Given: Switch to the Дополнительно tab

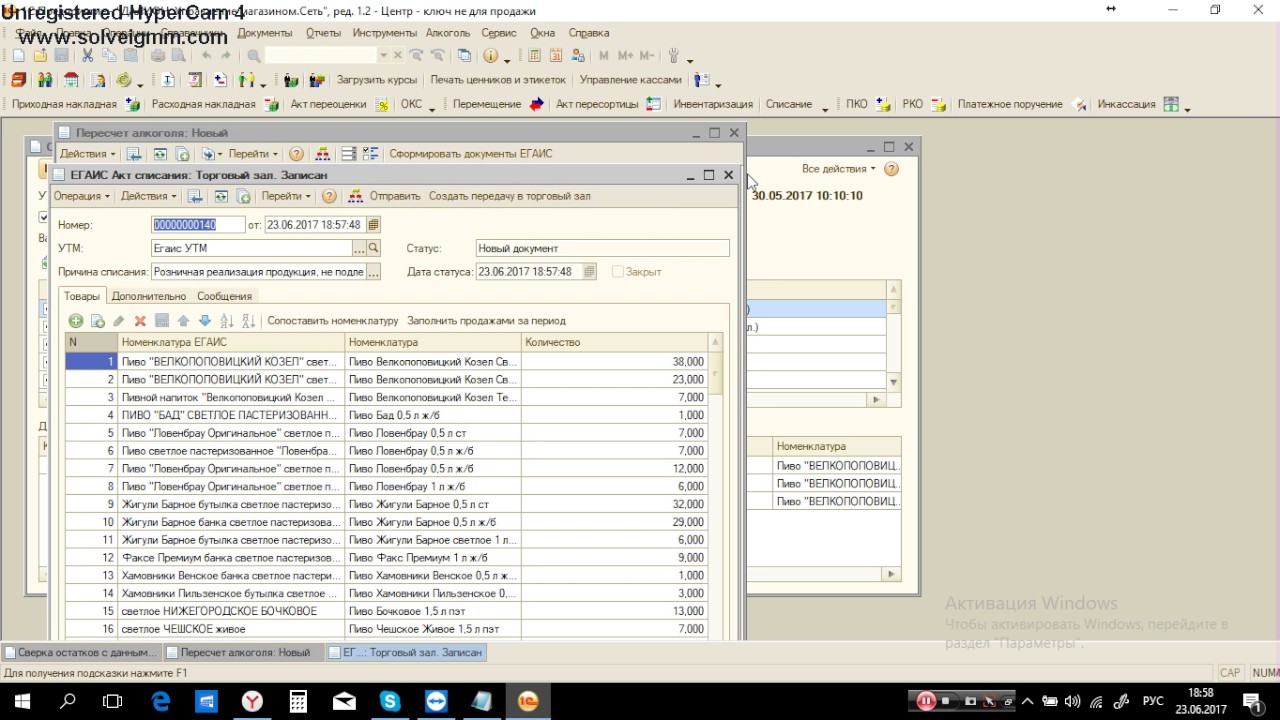Looking at the screenshot, I should click(x=149, y=296).
